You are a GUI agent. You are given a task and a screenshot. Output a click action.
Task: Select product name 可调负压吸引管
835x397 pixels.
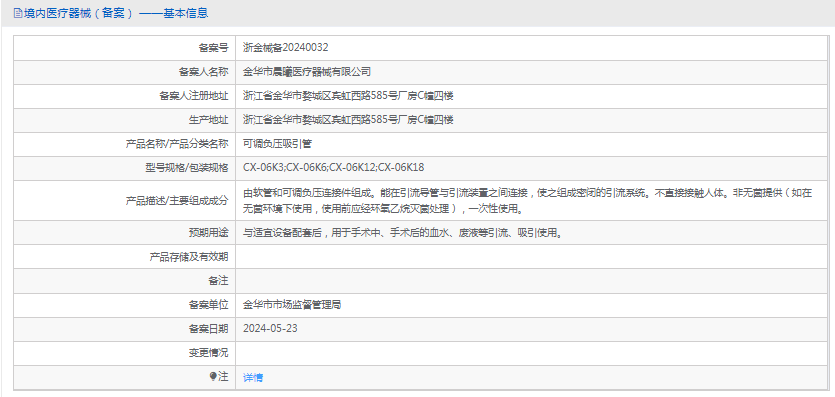(277, 144)
